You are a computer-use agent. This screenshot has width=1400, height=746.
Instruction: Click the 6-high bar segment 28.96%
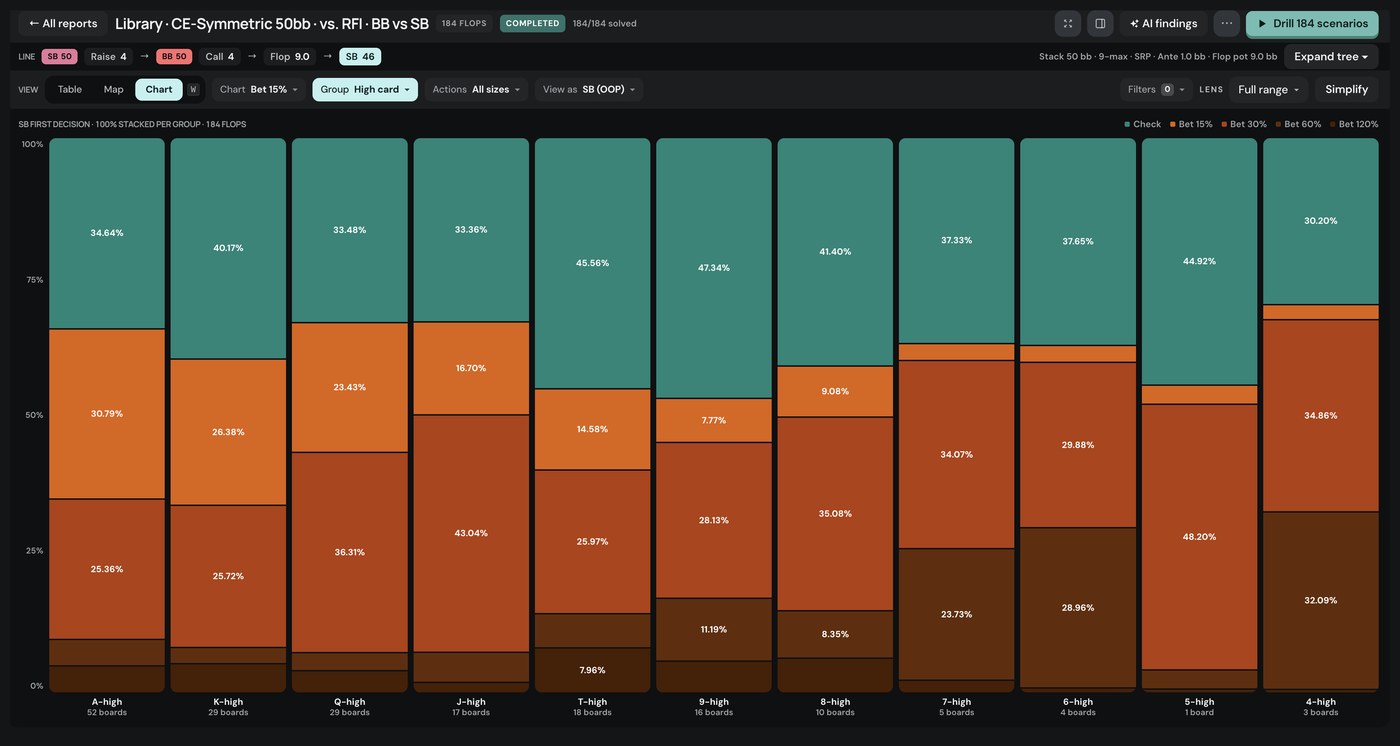(1078, 607)
